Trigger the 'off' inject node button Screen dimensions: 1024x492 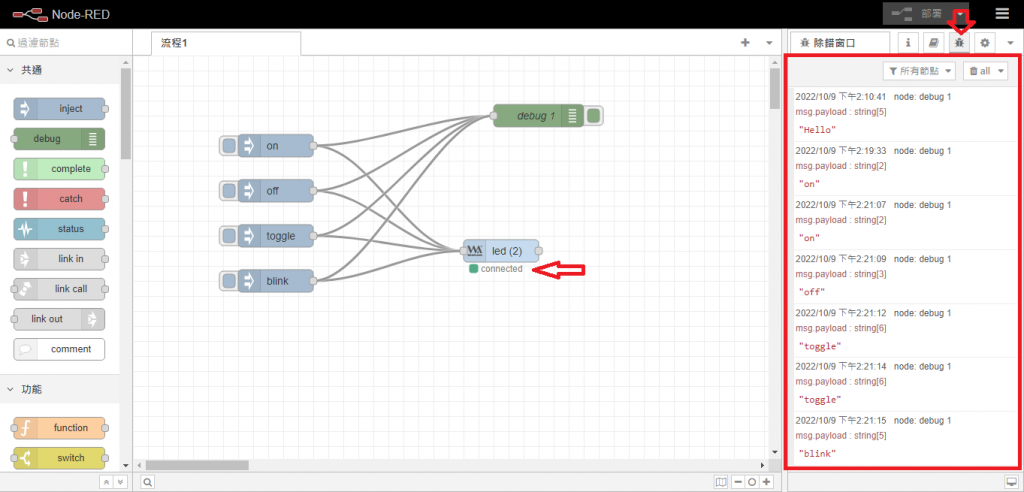pyautogui.click(x=229, y=191)
